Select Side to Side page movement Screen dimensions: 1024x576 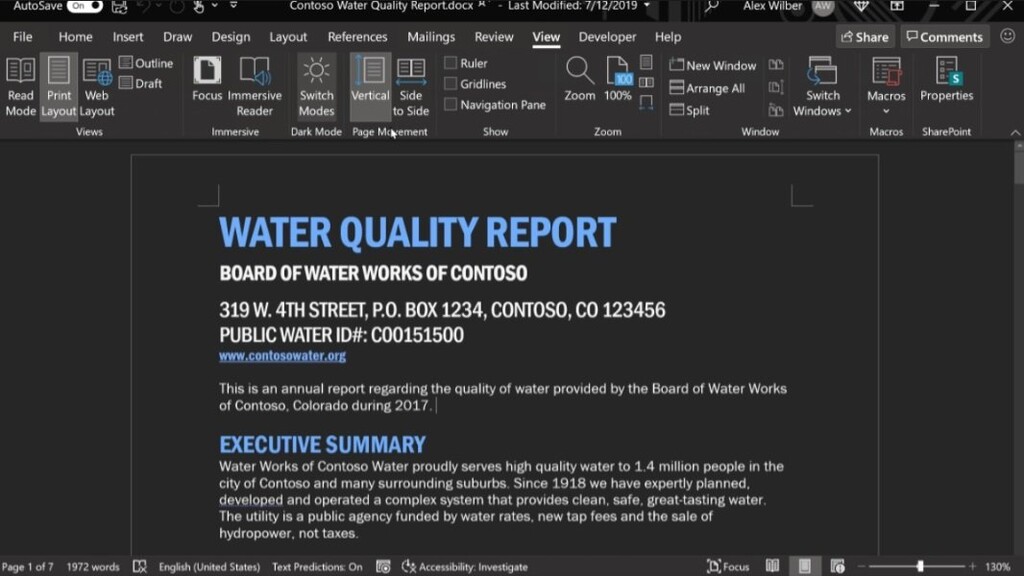tap(410, 86)
